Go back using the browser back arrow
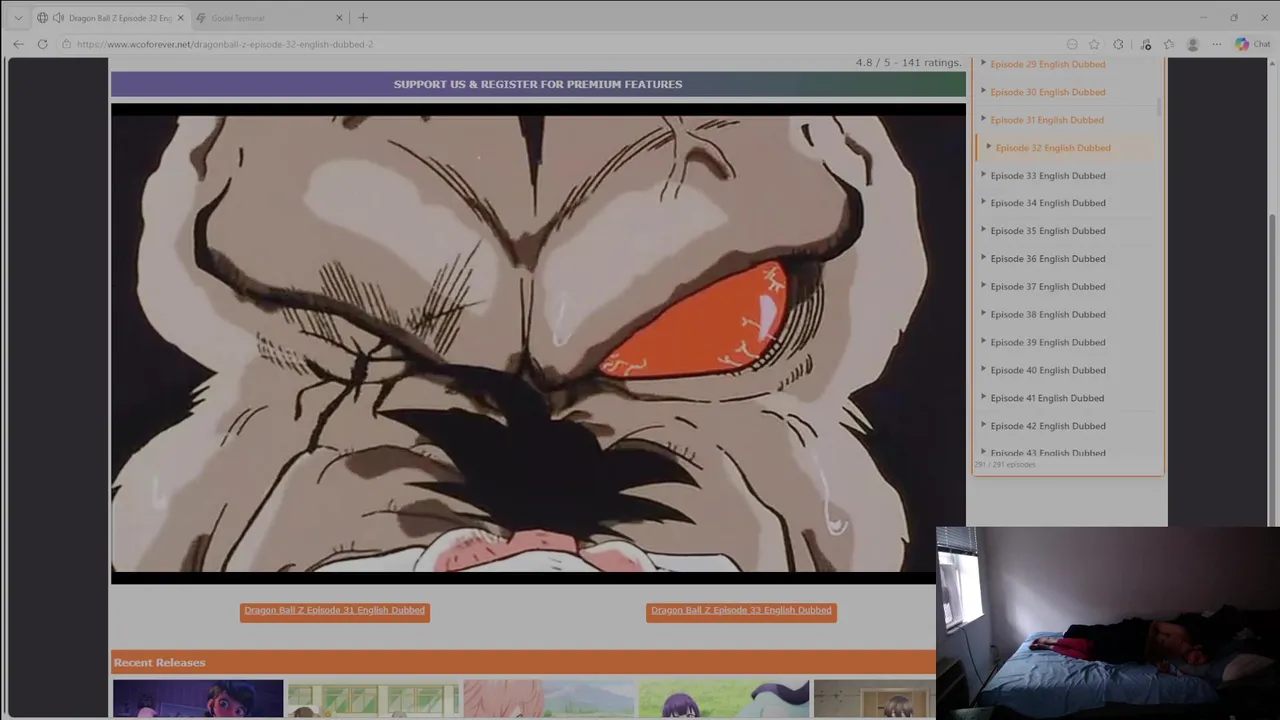The image size is (1280, 720). [x=18, y=44]
